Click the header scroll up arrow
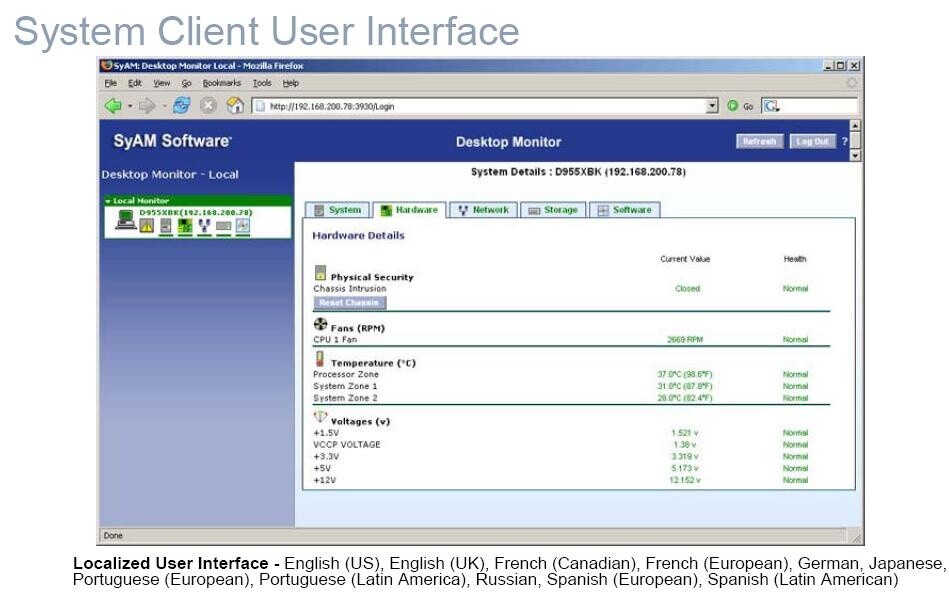This screenshot has height=592, width=949. pos(855,126)
